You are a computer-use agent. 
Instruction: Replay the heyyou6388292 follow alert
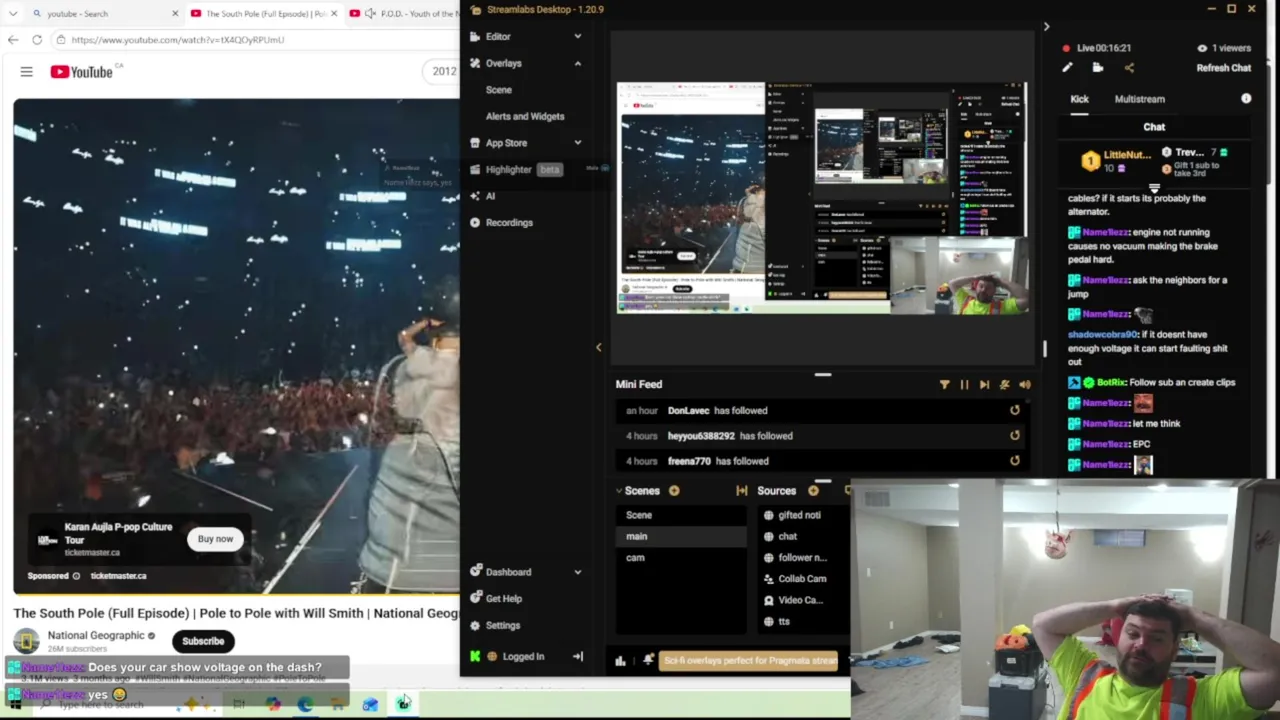(x=1014, y=435)
